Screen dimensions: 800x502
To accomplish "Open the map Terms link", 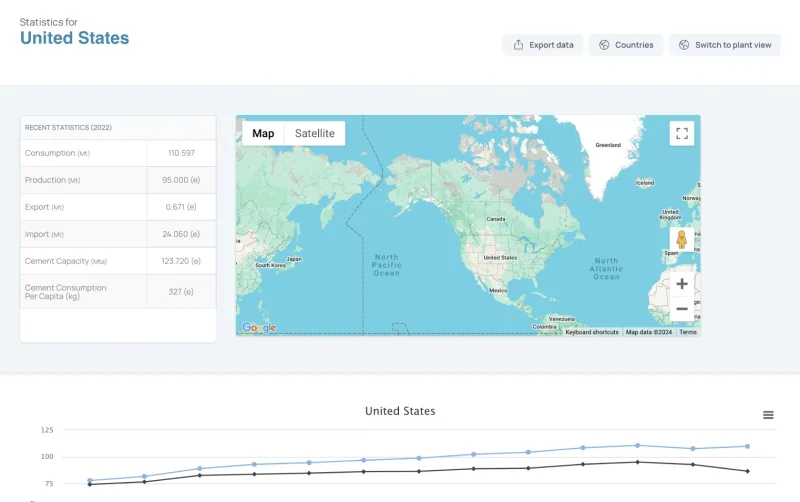I will 688,332.
